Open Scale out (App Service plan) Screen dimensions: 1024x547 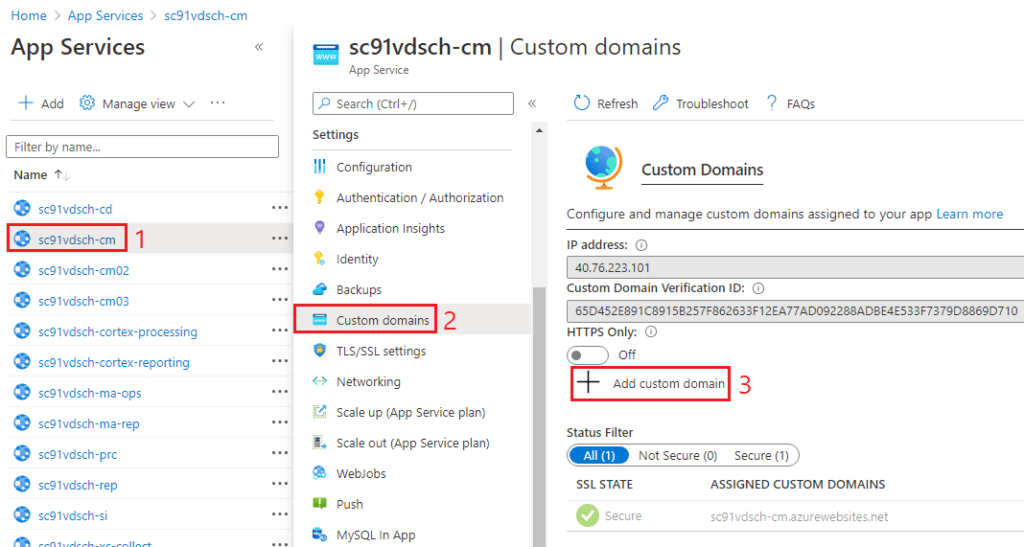(x=413, y=443)
